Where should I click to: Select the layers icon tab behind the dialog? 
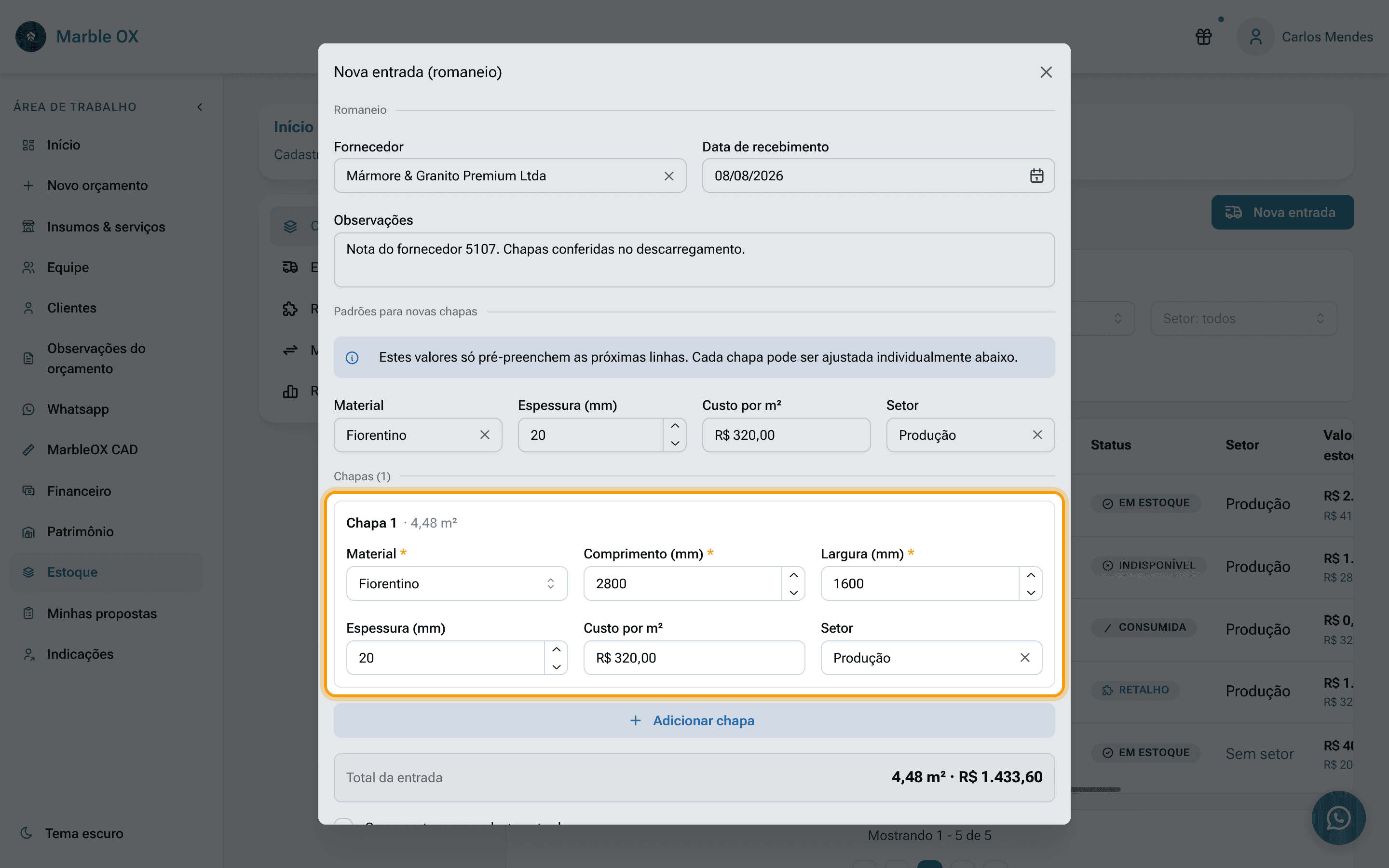pyautogui.click(x=290, y=226)
